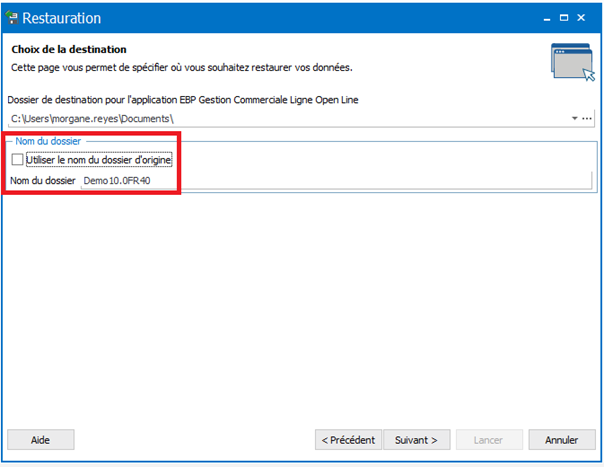Click the greyed-out Lancer button

point(489,440)
